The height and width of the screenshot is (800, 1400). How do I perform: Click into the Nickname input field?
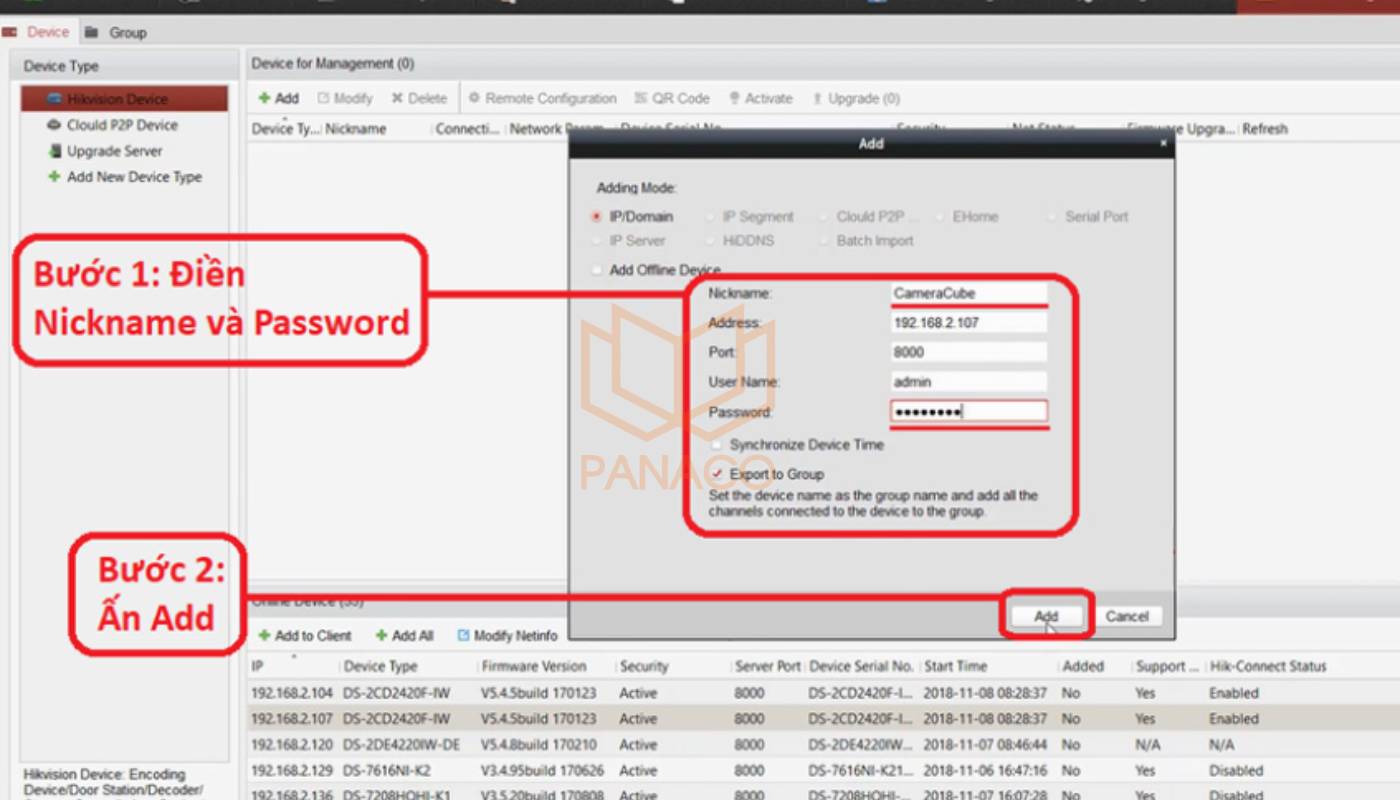tap(967, 293)
